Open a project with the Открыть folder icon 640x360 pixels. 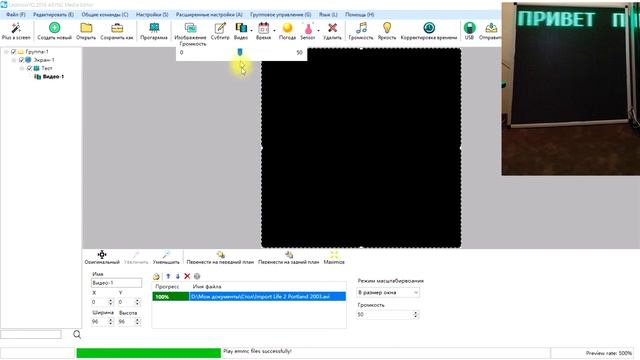pos(86,28)
